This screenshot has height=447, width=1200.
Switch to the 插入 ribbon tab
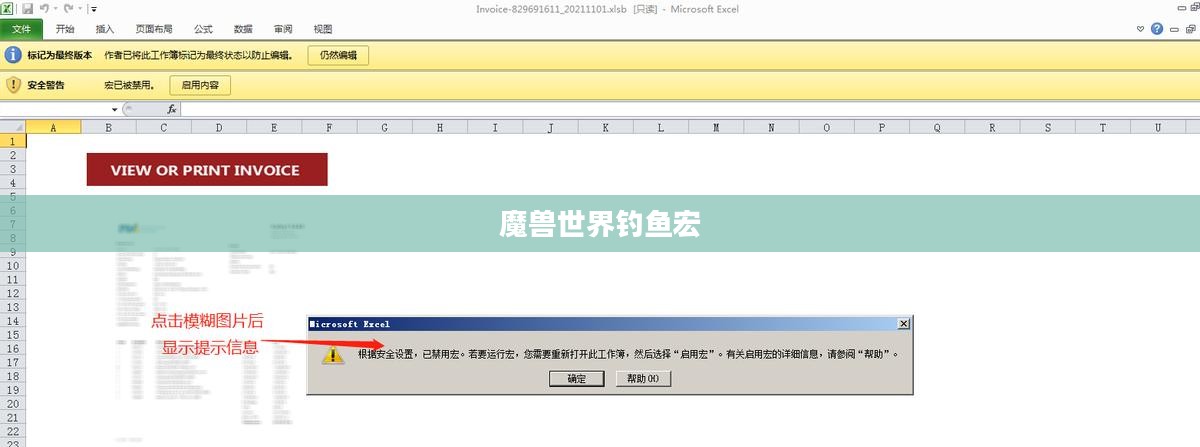point(105,29)
